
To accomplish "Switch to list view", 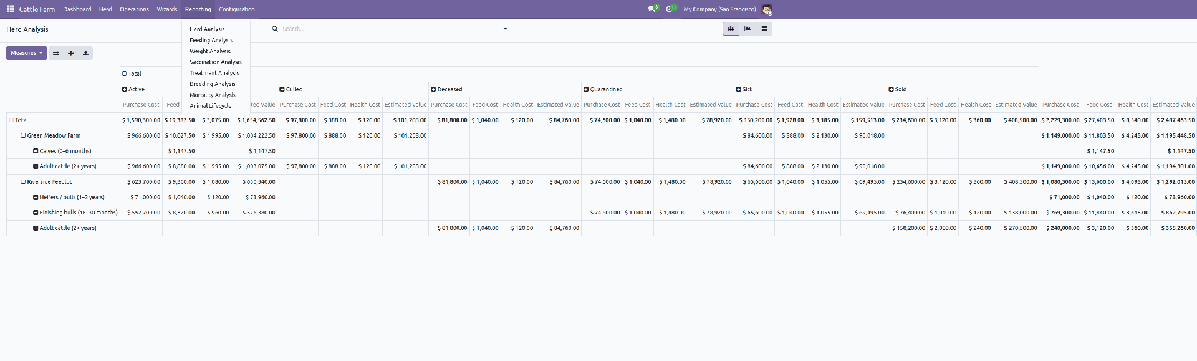I will tap(764, 29).
